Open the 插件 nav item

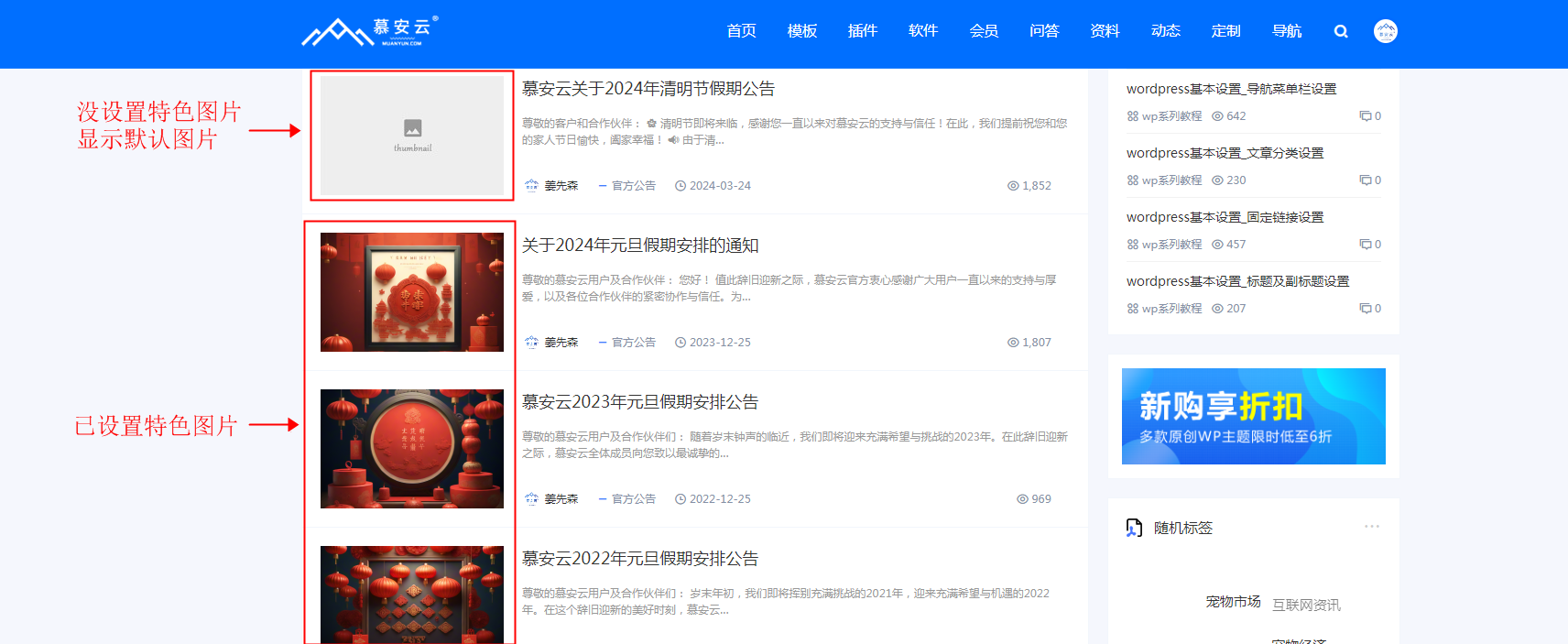pos(863,31)
